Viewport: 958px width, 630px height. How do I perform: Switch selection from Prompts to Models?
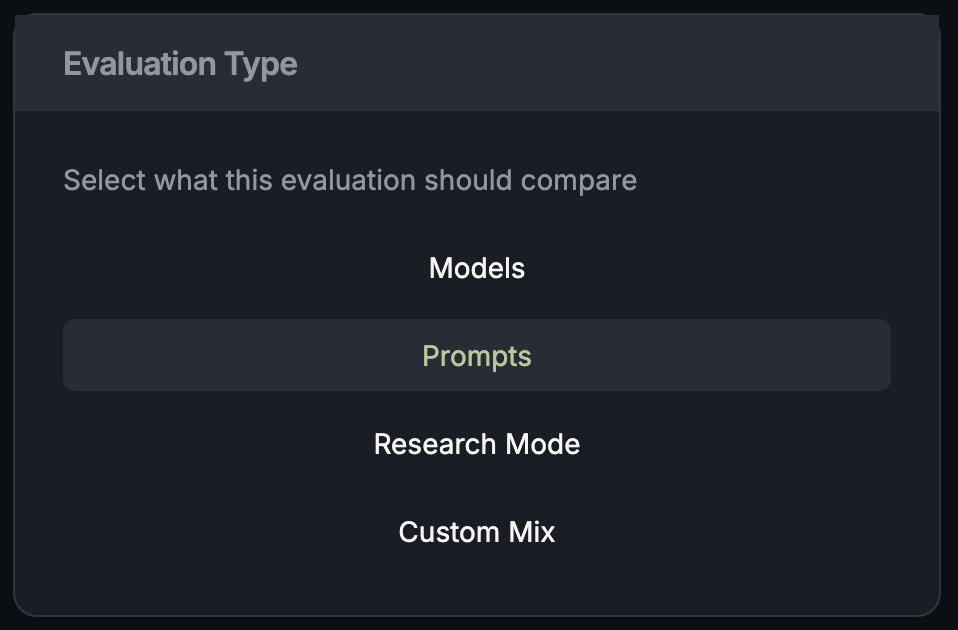(x=477, y=268)
